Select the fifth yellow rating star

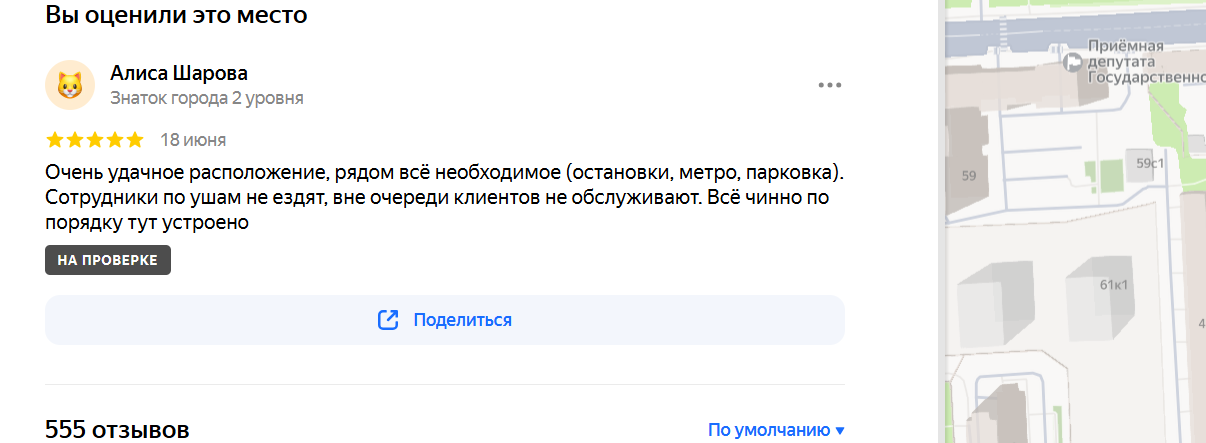pyautogui.click(x=135, y=139)
